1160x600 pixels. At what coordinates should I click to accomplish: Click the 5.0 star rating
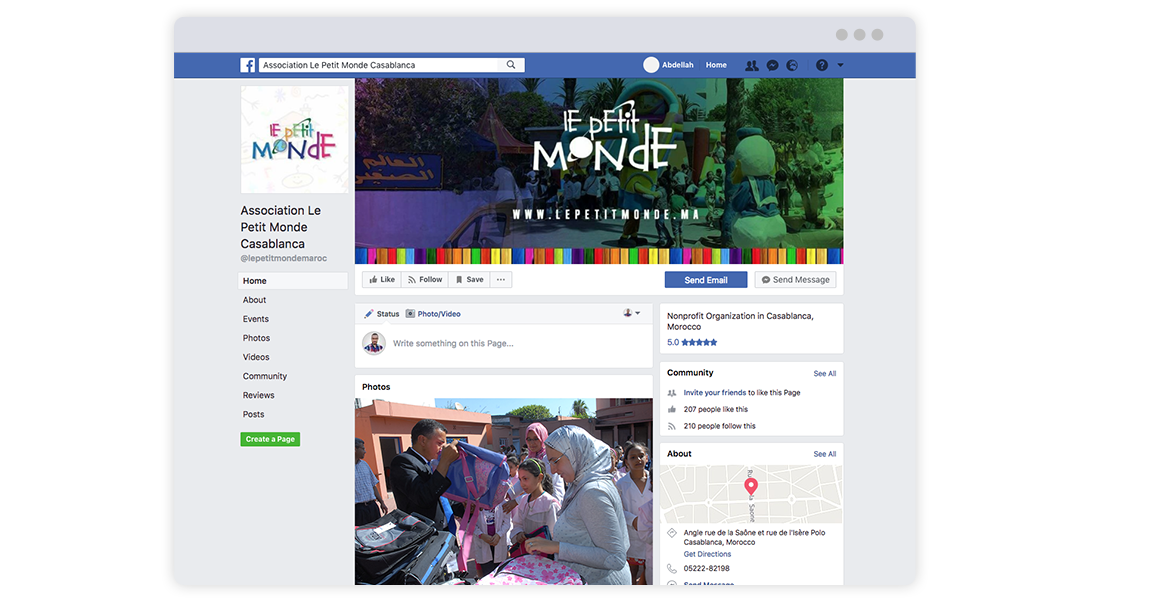[692, 342]
